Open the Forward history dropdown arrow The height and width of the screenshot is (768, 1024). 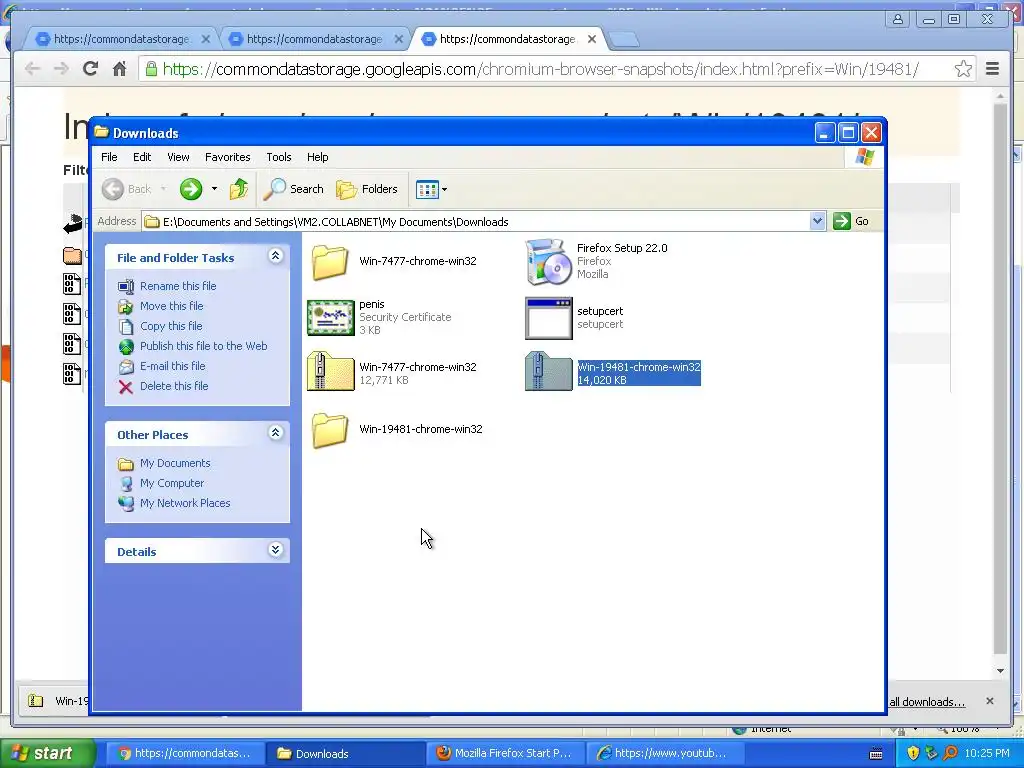pos(214,189)
